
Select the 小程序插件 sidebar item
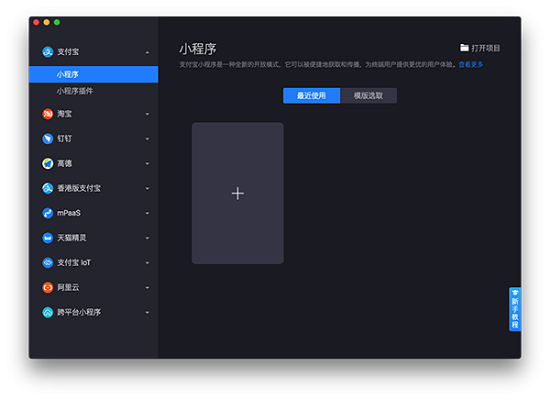[94, 91]
